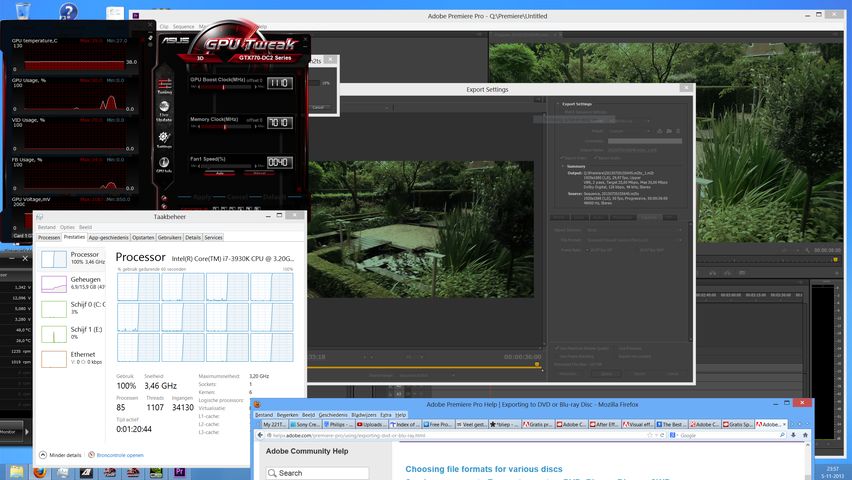Open Firefox from the taskbar
The height and width of the screenshot is (480, 852).
(x=39, y=472)
